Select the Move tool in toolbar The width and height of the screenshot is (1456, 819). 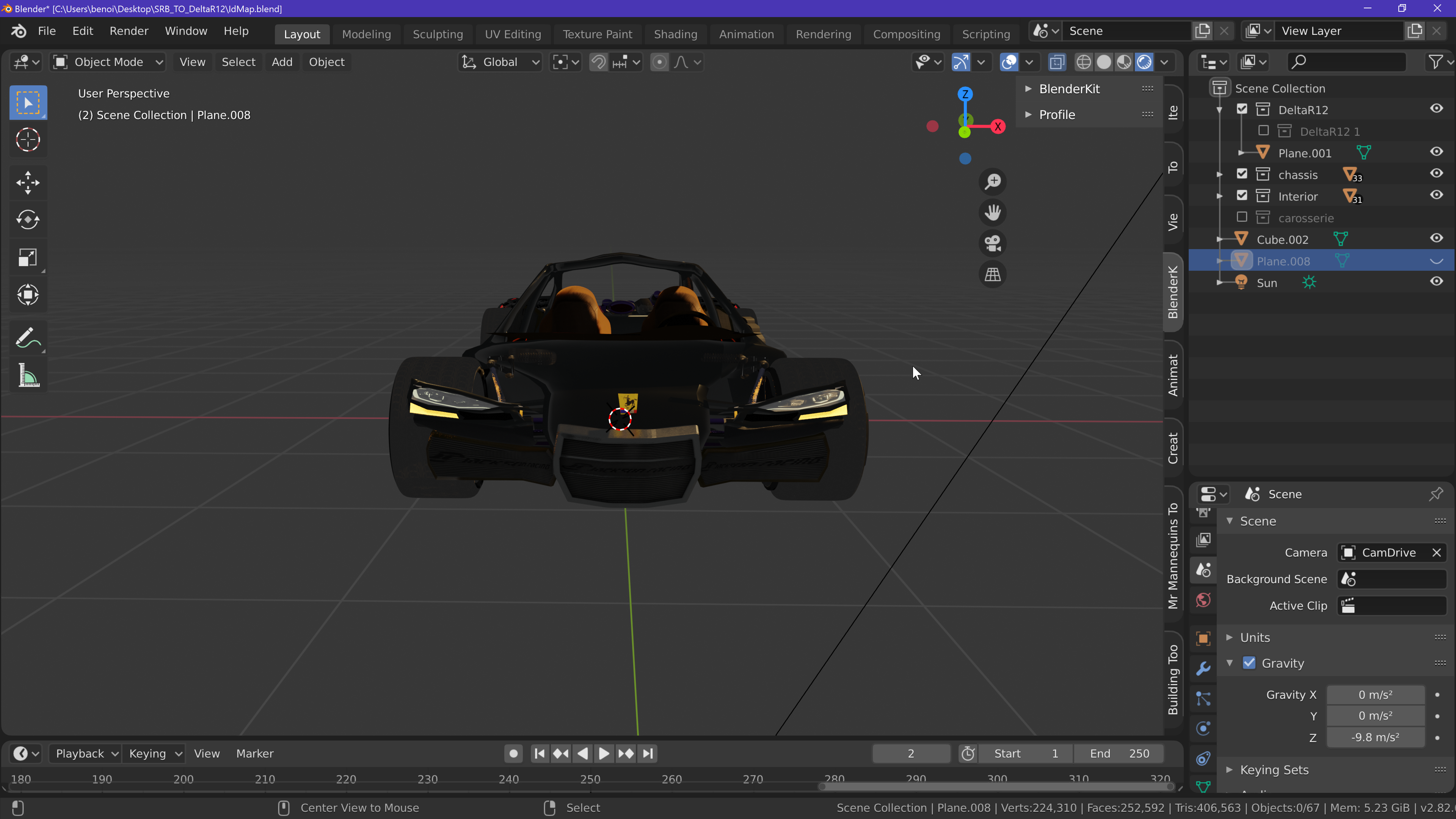28,182
